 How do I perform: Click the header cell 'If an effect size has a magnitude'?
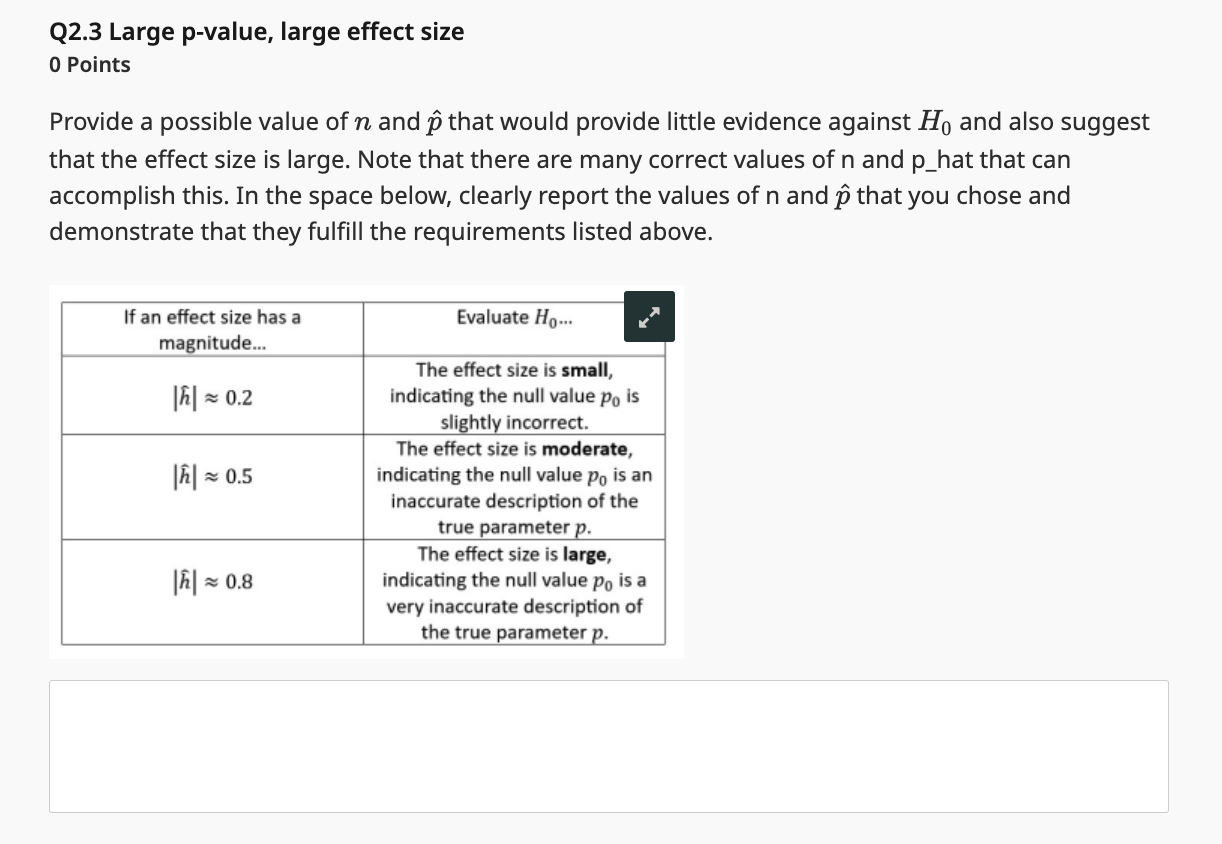coord(211,329)
